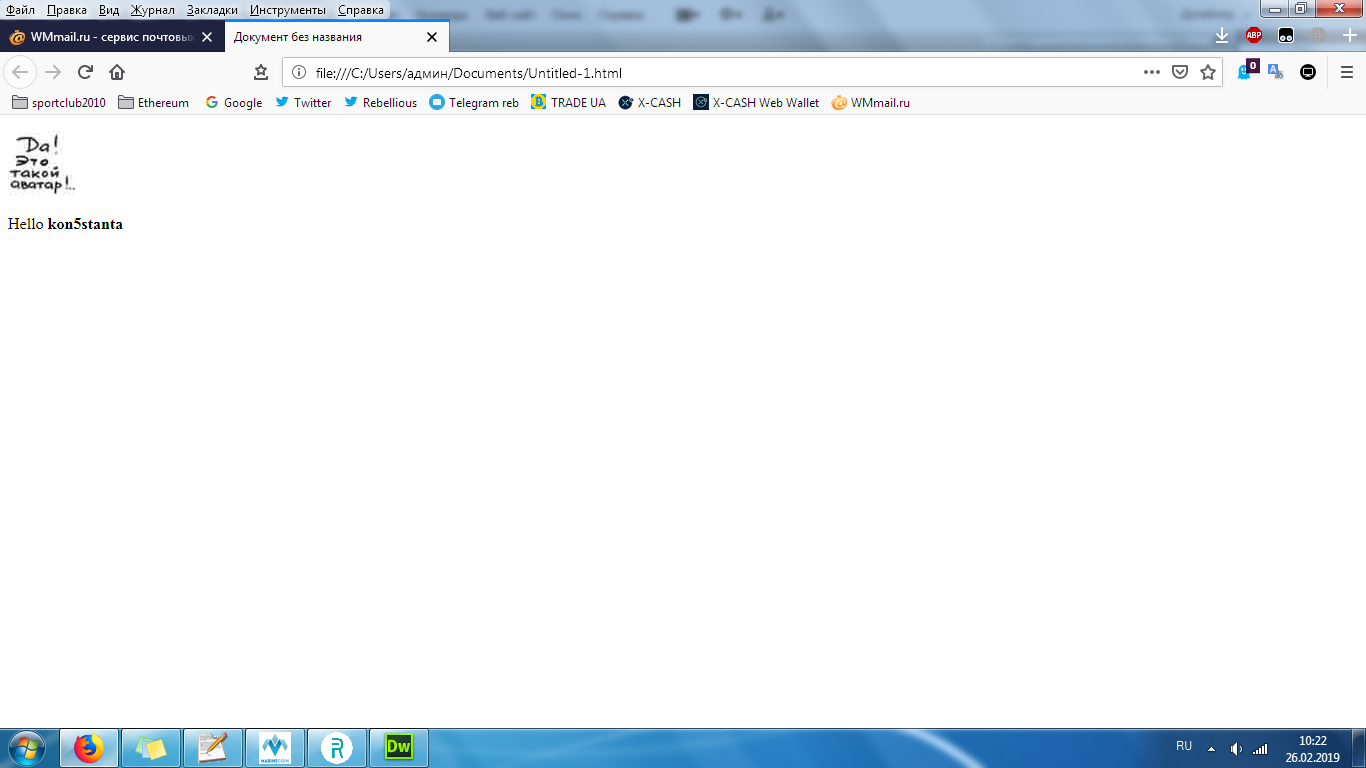Launch Dreamweaver from the taskbar

[x=399, y=747]
